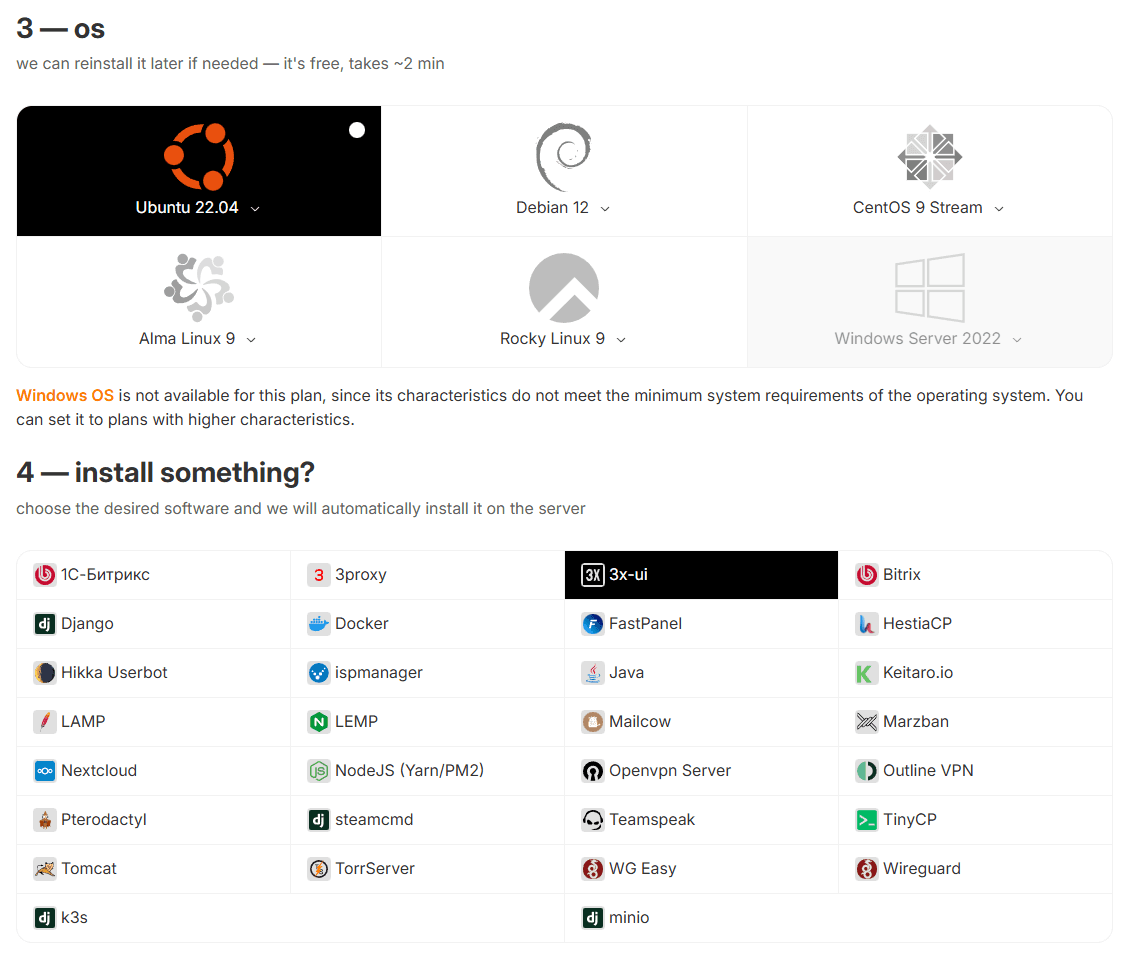Toggle the selected Ubuntu radio dot
Screen dimensions: 1127x953
[357, 130]
